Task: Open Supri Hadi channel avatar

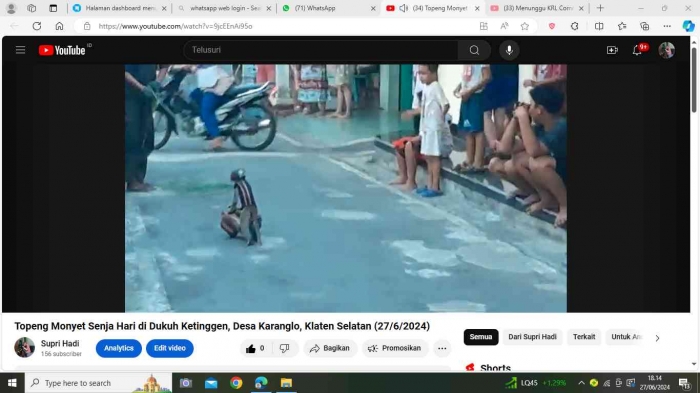Action: pyautogui.click(x=25, y=347)
